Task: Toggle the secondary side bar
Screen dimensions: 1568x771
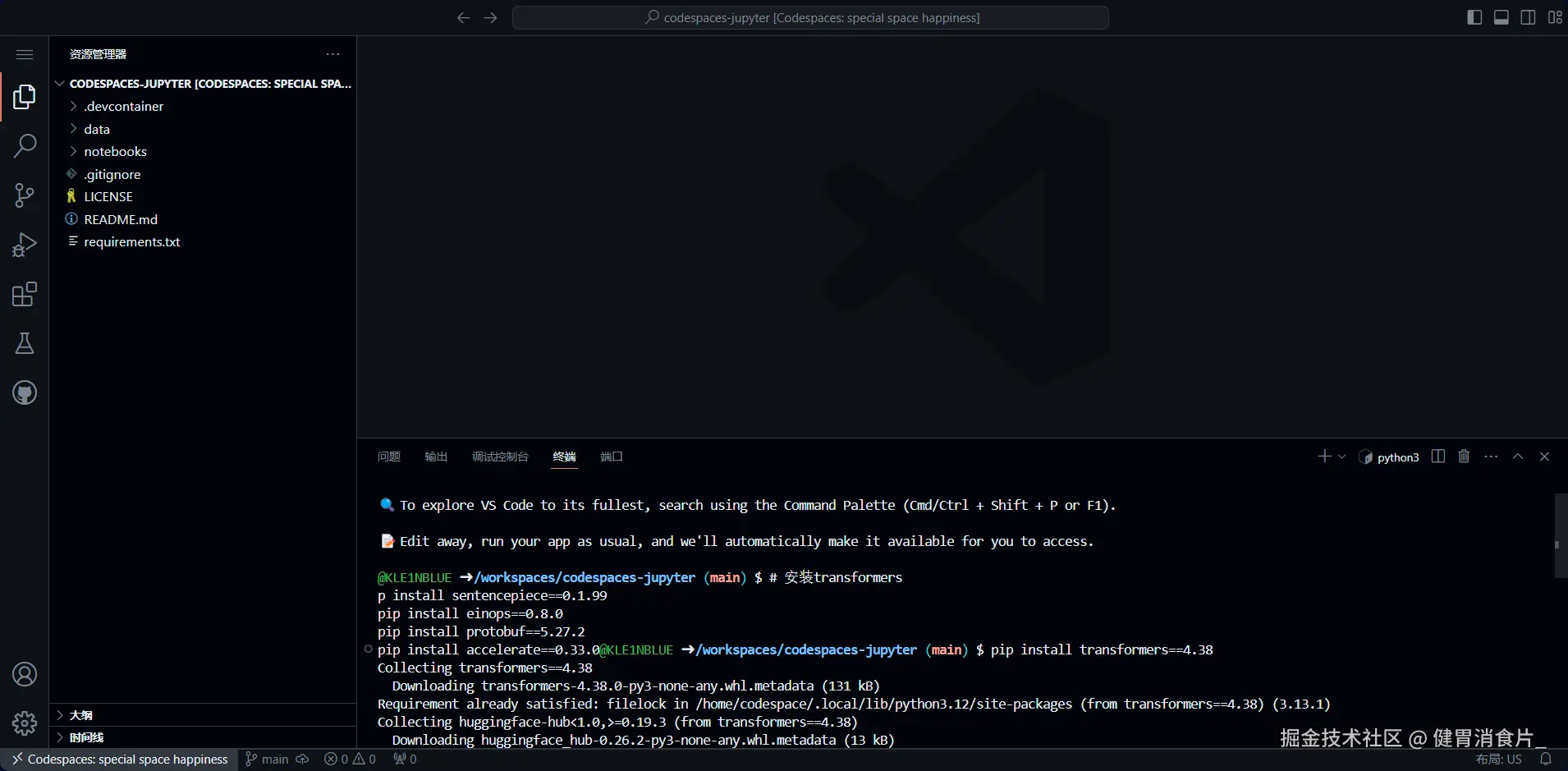Action: pos(1528,17)
